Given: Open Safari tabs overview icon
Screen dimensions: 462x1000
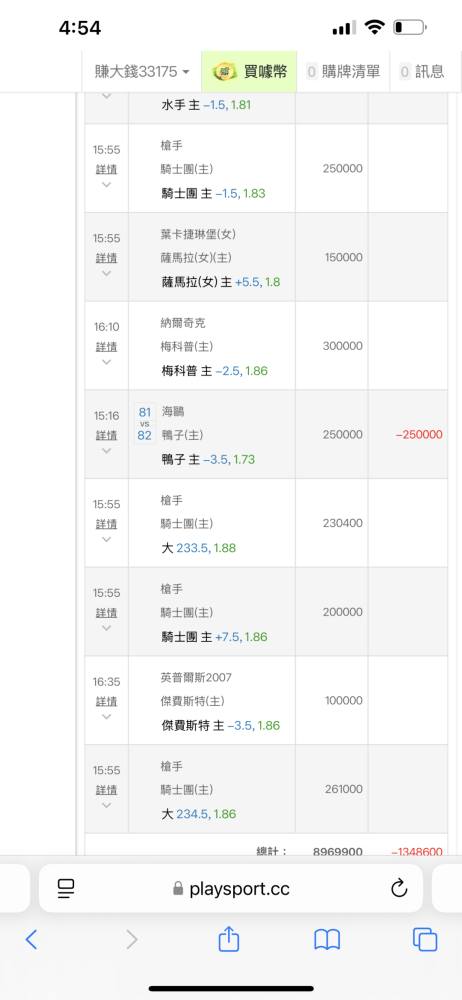Looking at the screenshot, I should (425, 939).
